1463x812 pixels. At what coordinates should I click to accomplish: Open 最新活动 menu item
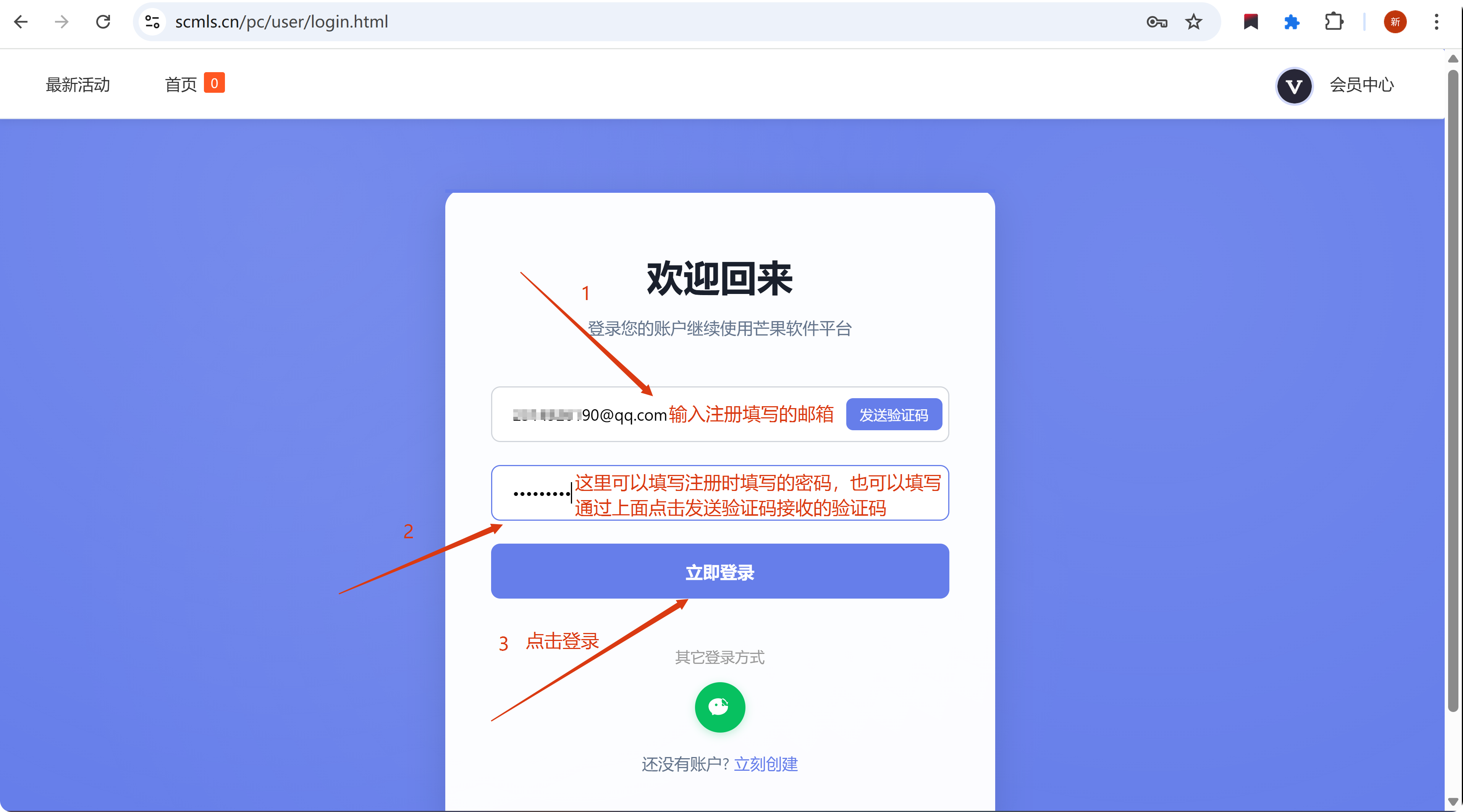coord(78,85)
